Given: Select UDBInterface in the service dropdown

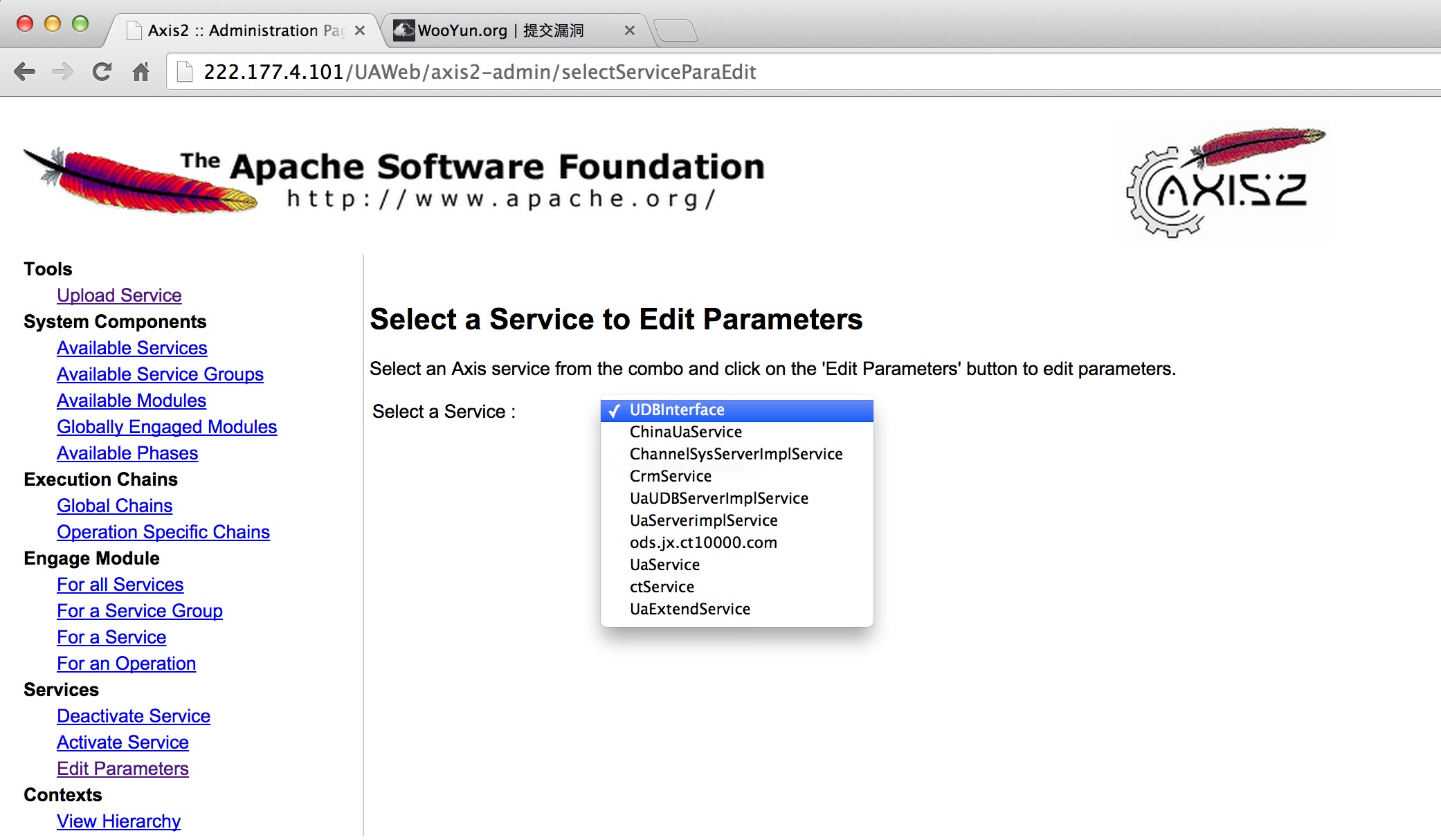Looking at the screenshot, I should (x=737, y=410).
